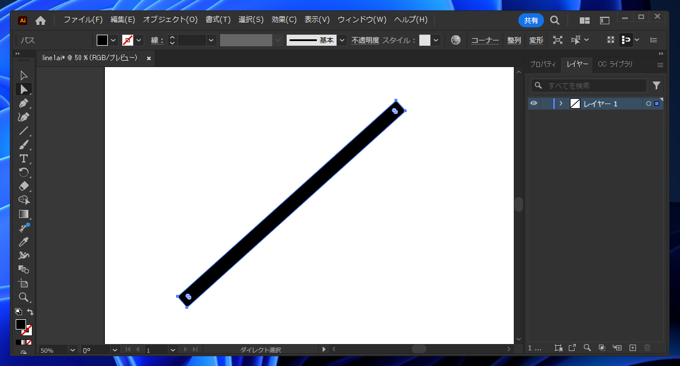The height and width of the screenshot is (366, 680).
Task: Click the 不透明度 link
Action: [365, 40]
